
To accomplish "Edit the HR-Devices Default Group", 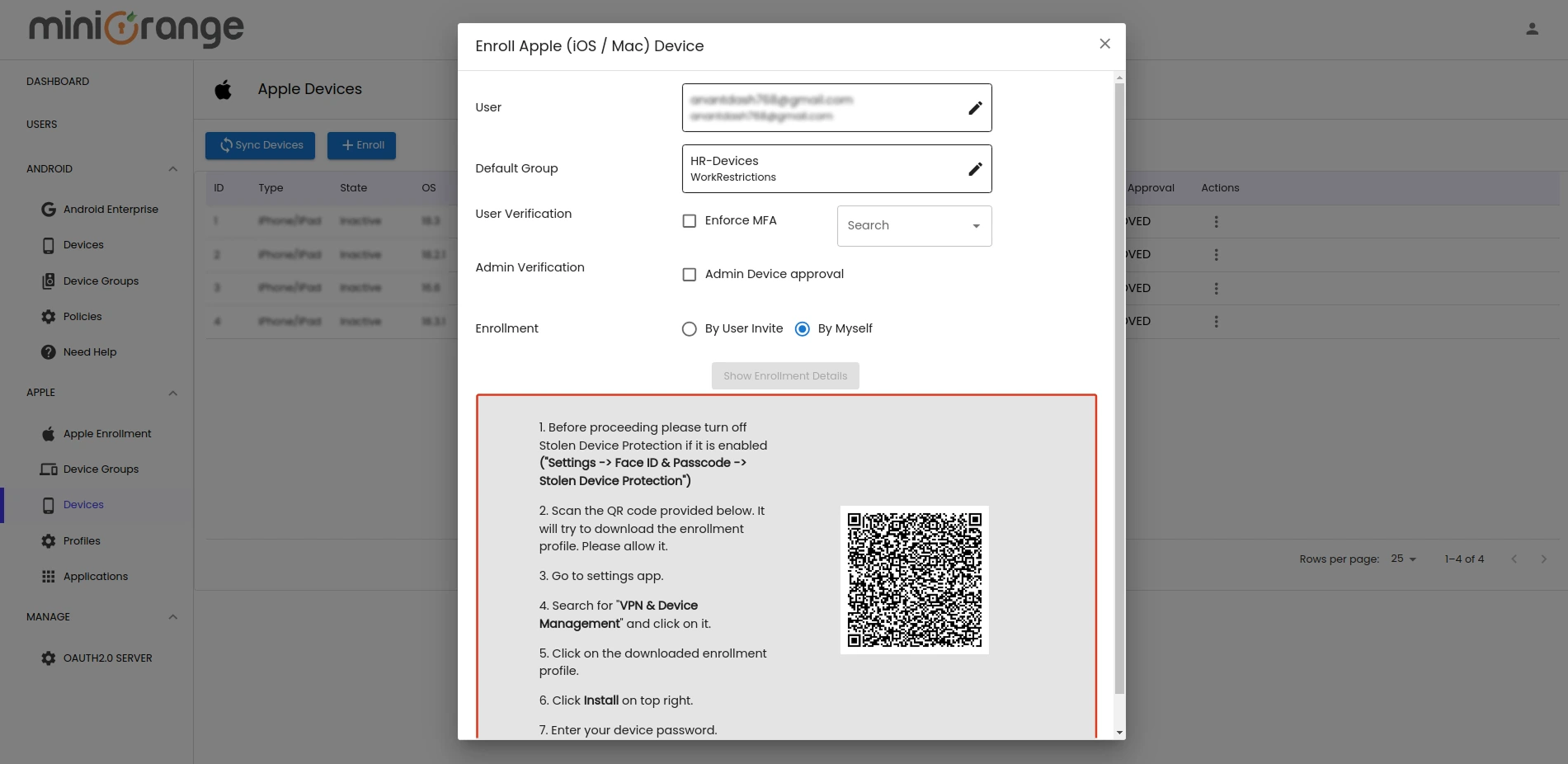I will [x=975, y=168].
